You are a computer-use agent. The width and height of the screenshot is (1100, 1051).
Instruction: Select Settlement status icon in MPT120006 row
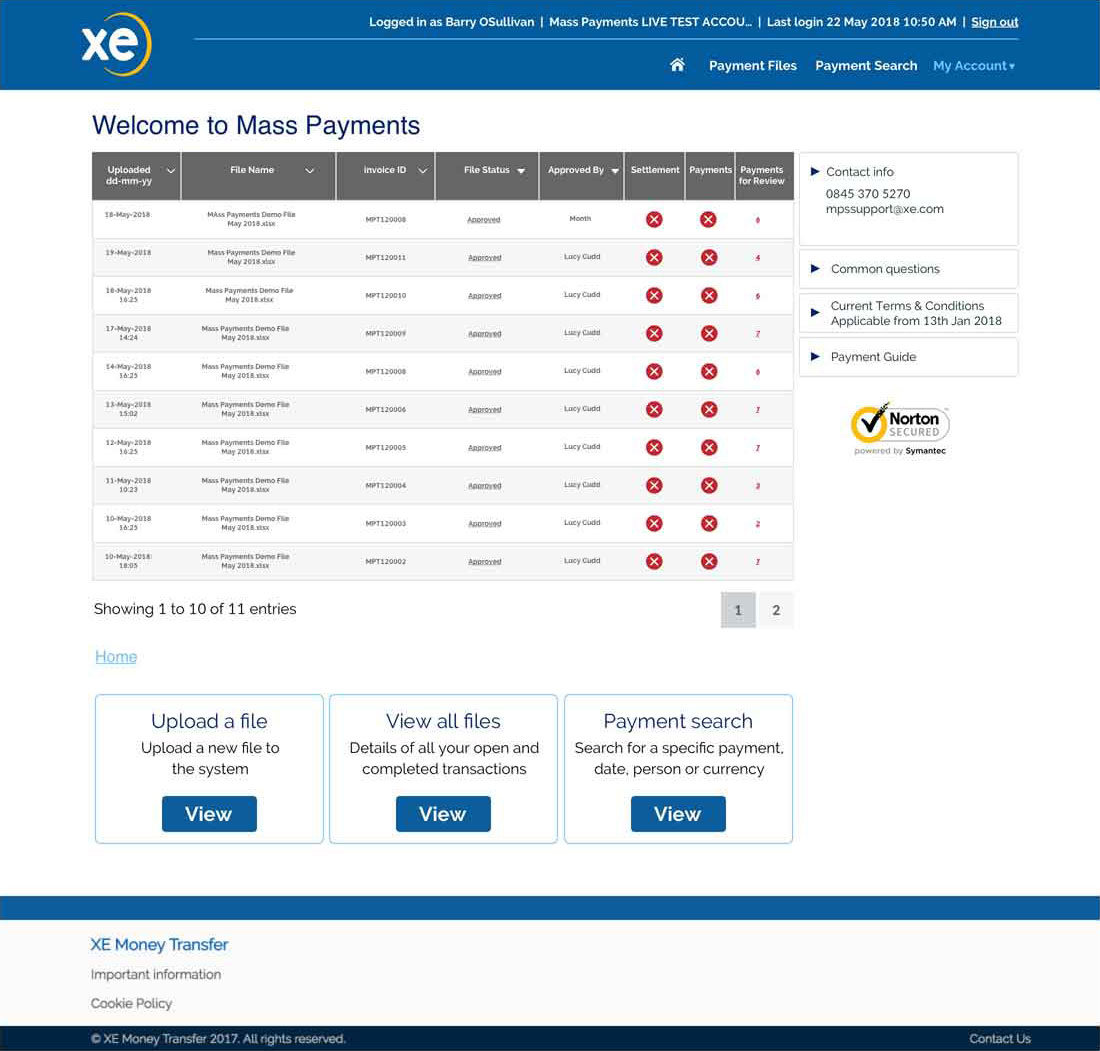pyautogui.click(x=654, y=409)
